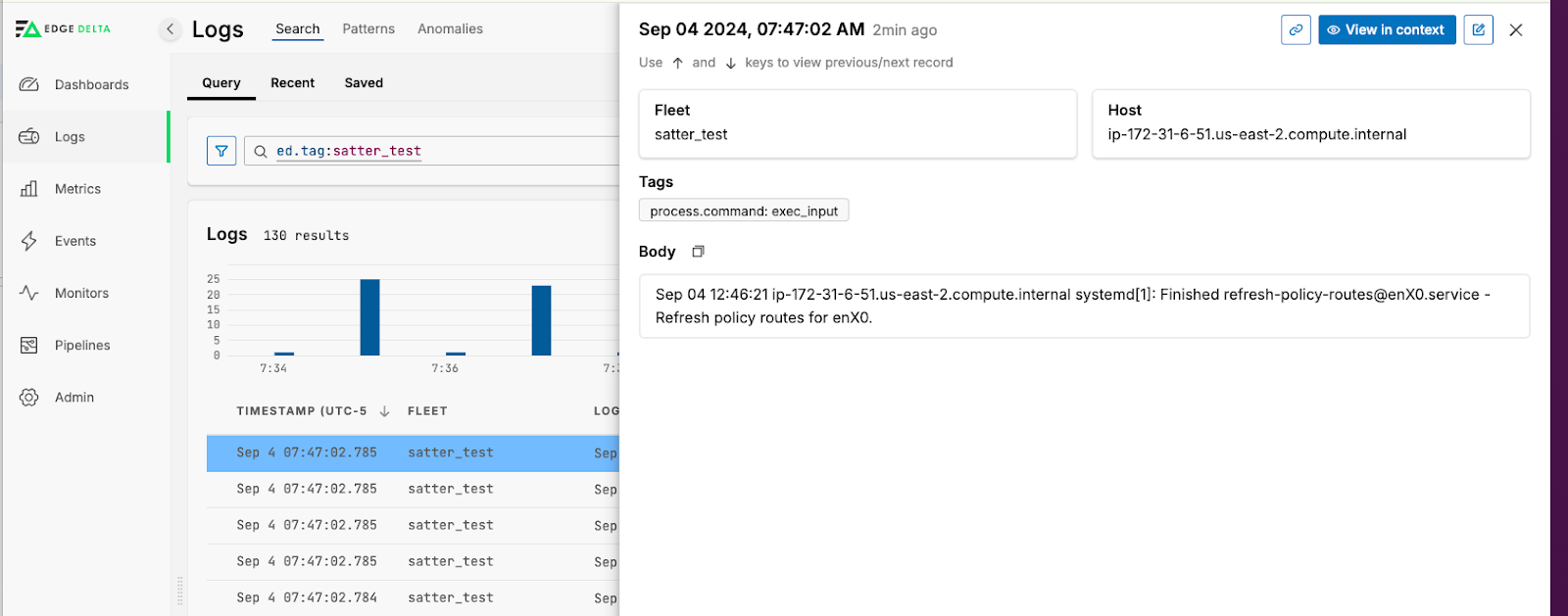Copy link to this log record
Screen dimensions: 1568x616
click(x=1296, y=30)
